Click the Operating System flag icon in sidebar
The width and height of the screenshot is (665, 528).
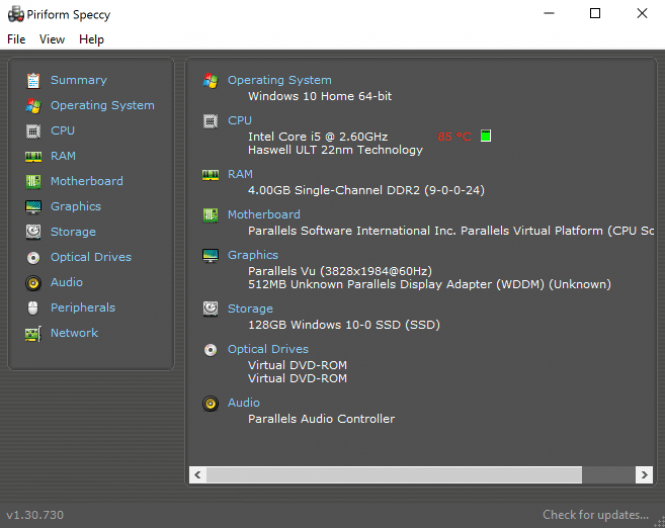tap(33, 106)
